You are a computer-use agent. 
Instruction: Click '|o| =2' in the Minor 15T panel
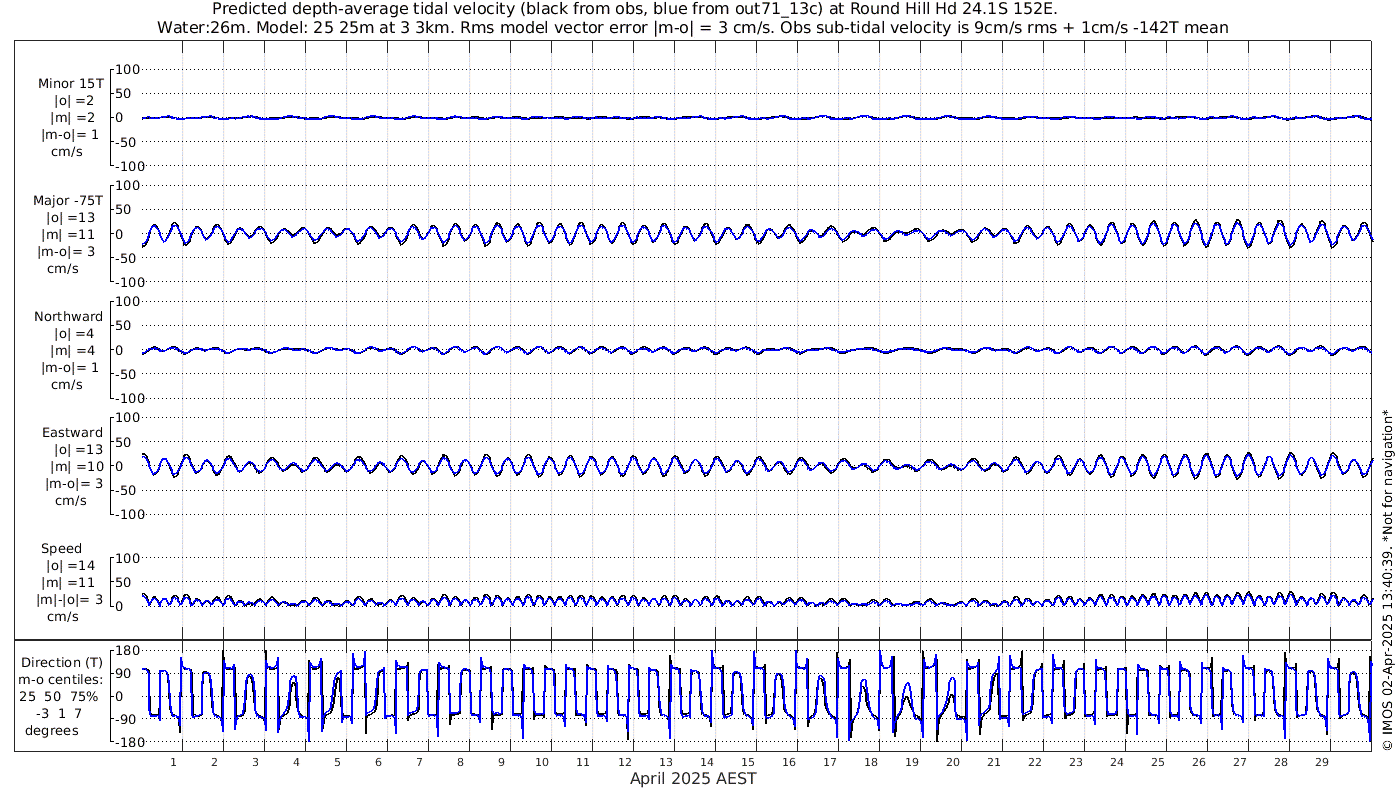point(75,101)
